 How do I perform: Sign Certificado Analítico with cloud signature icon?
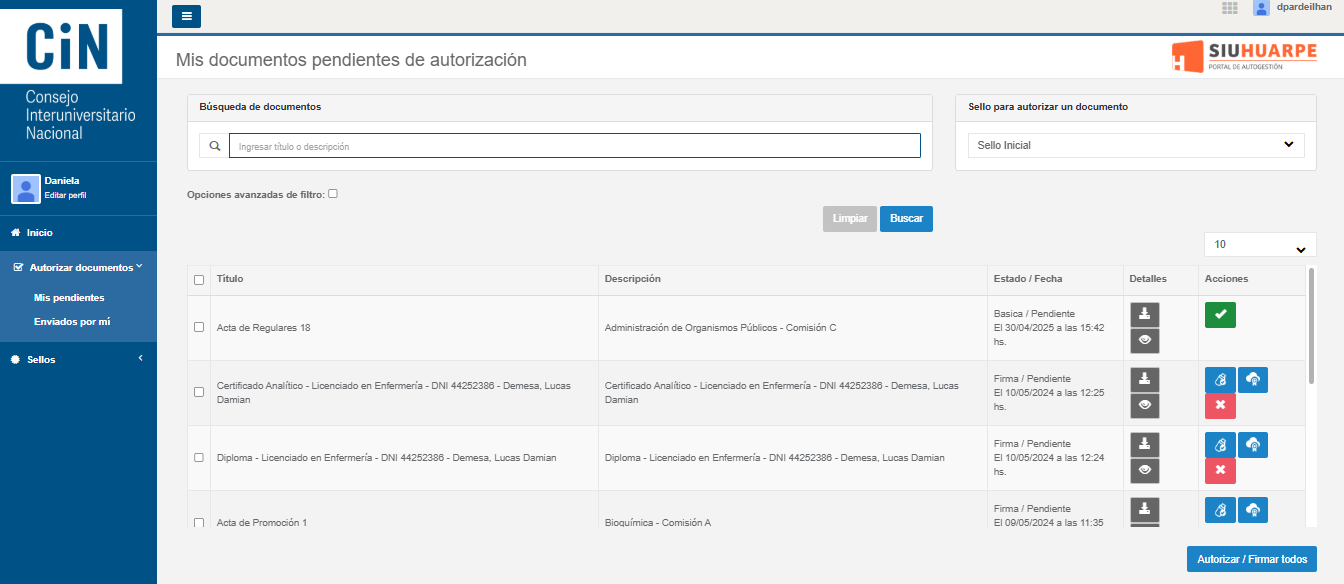pos(1252,379)
